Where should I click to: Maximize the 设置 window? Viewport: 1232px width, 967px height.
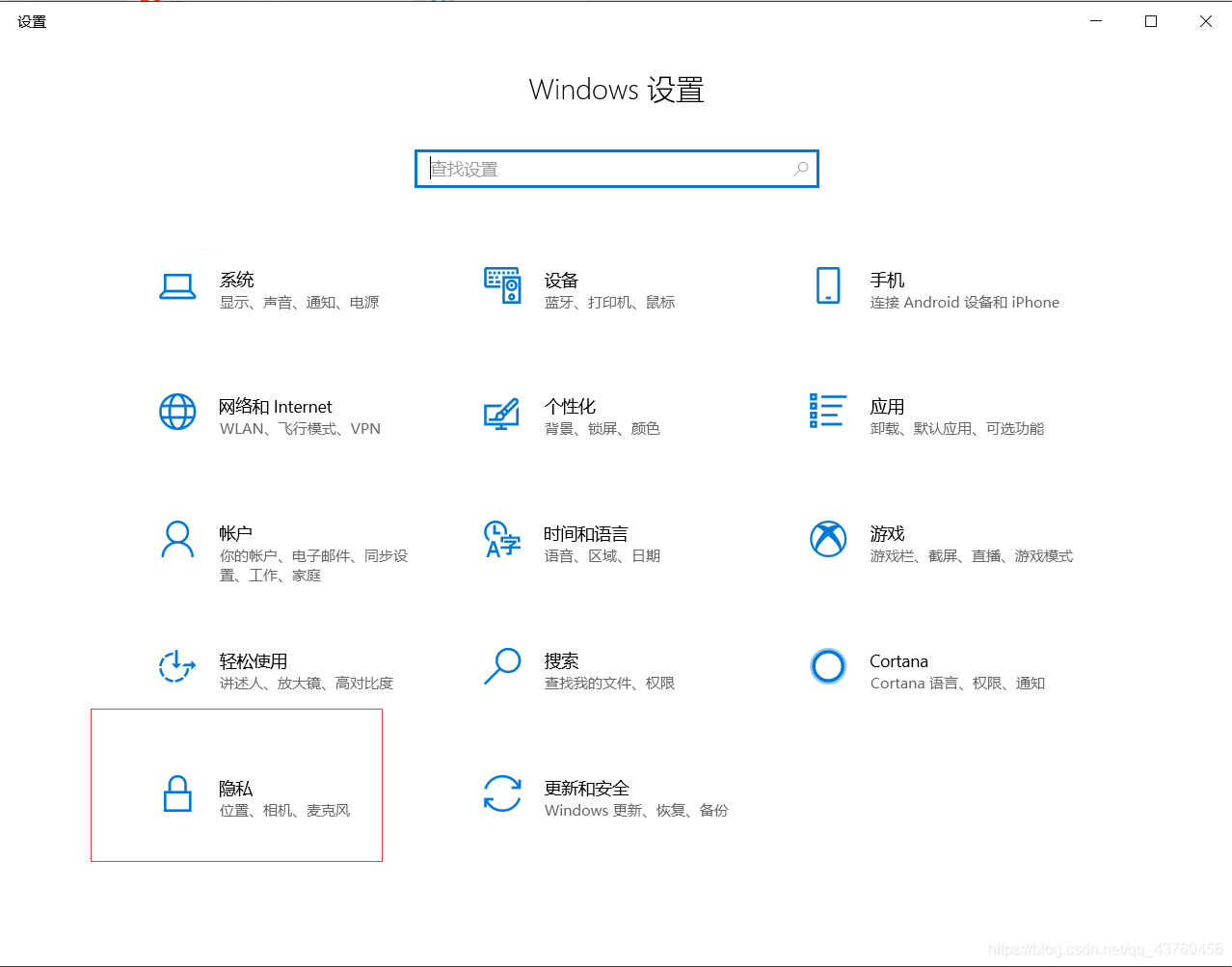coord(1151,21)
